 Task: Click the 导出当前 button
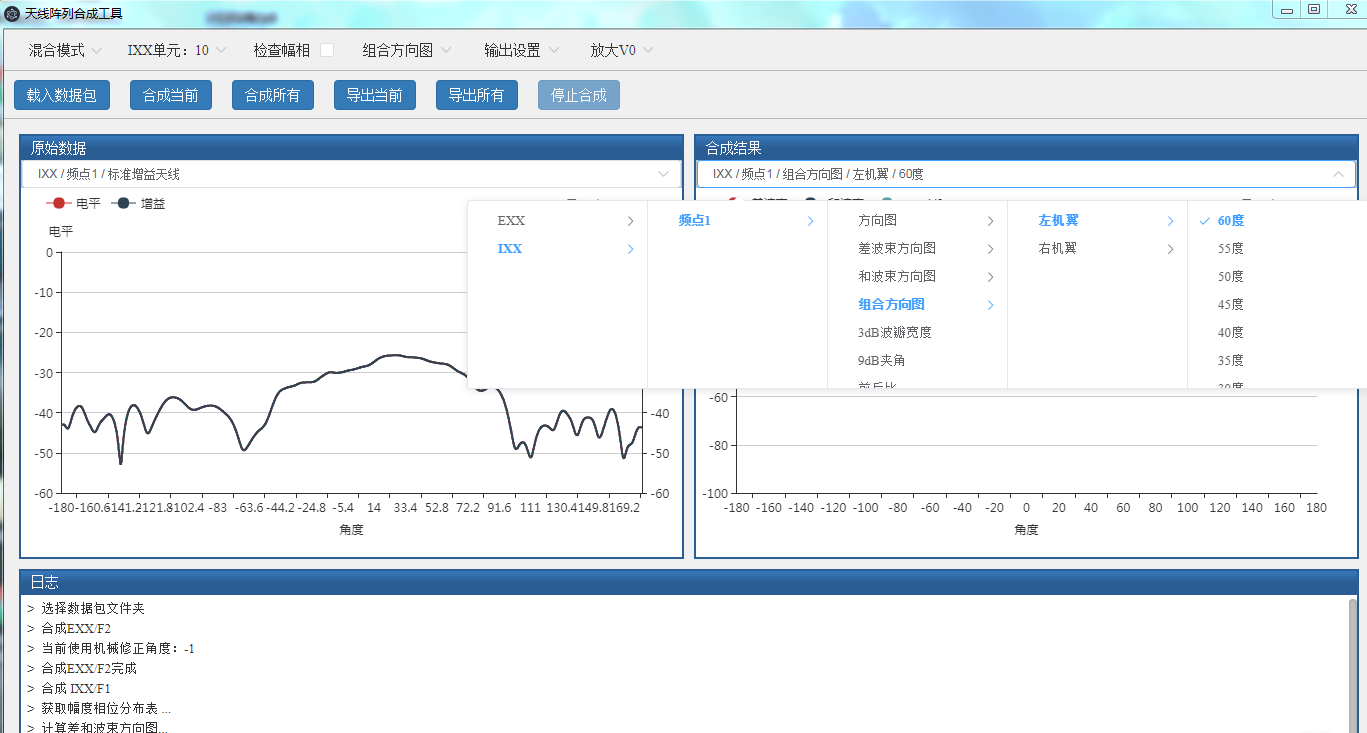(375, 95)
